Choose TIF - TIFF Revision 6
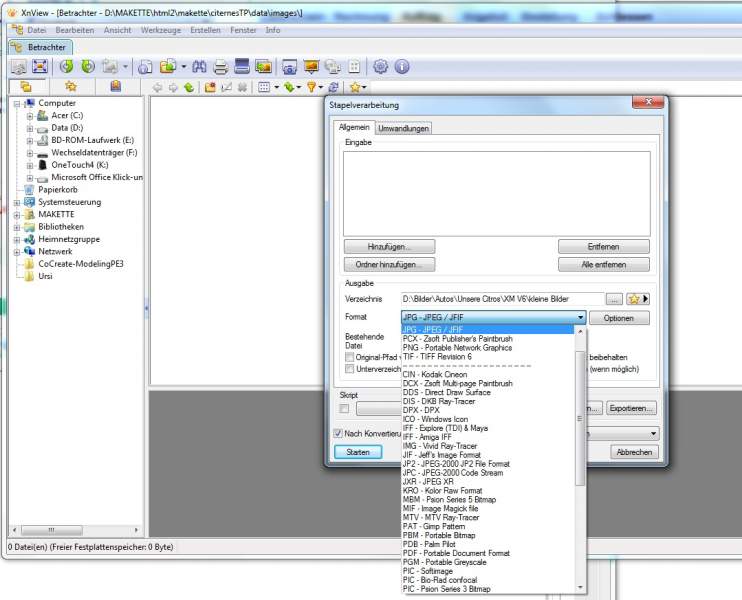 [x=487, y=357]
